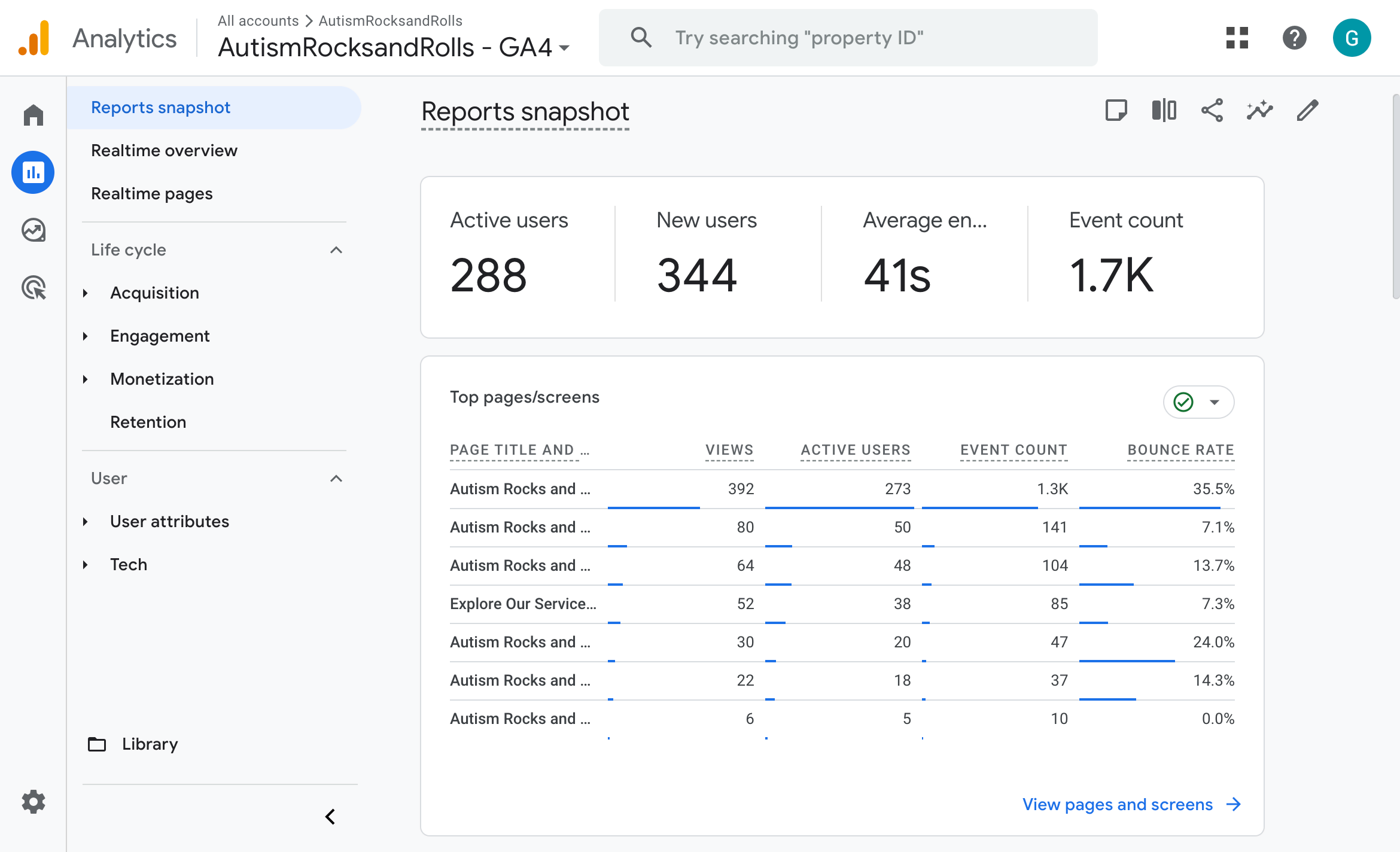
Task: Click the ACTIVE USERS column header
Action: click(856, 450)
